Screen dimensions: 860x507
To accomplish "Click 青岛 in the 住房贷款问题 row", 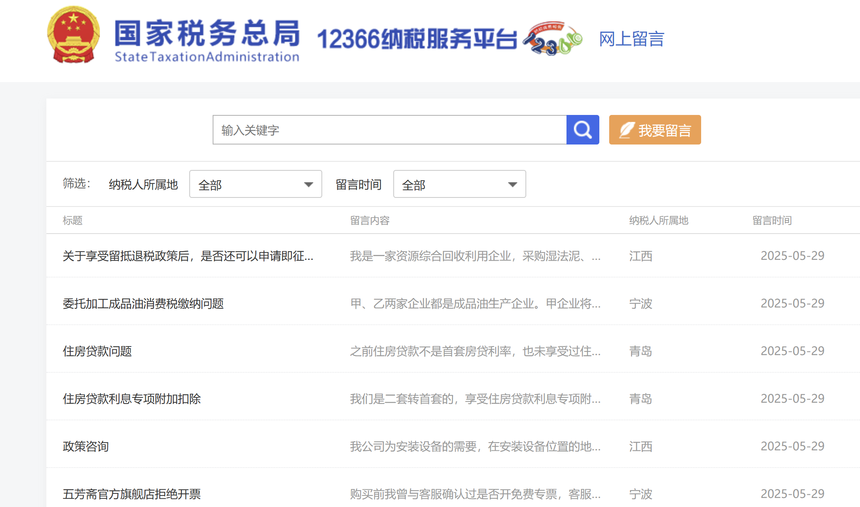I will point(641,352).
